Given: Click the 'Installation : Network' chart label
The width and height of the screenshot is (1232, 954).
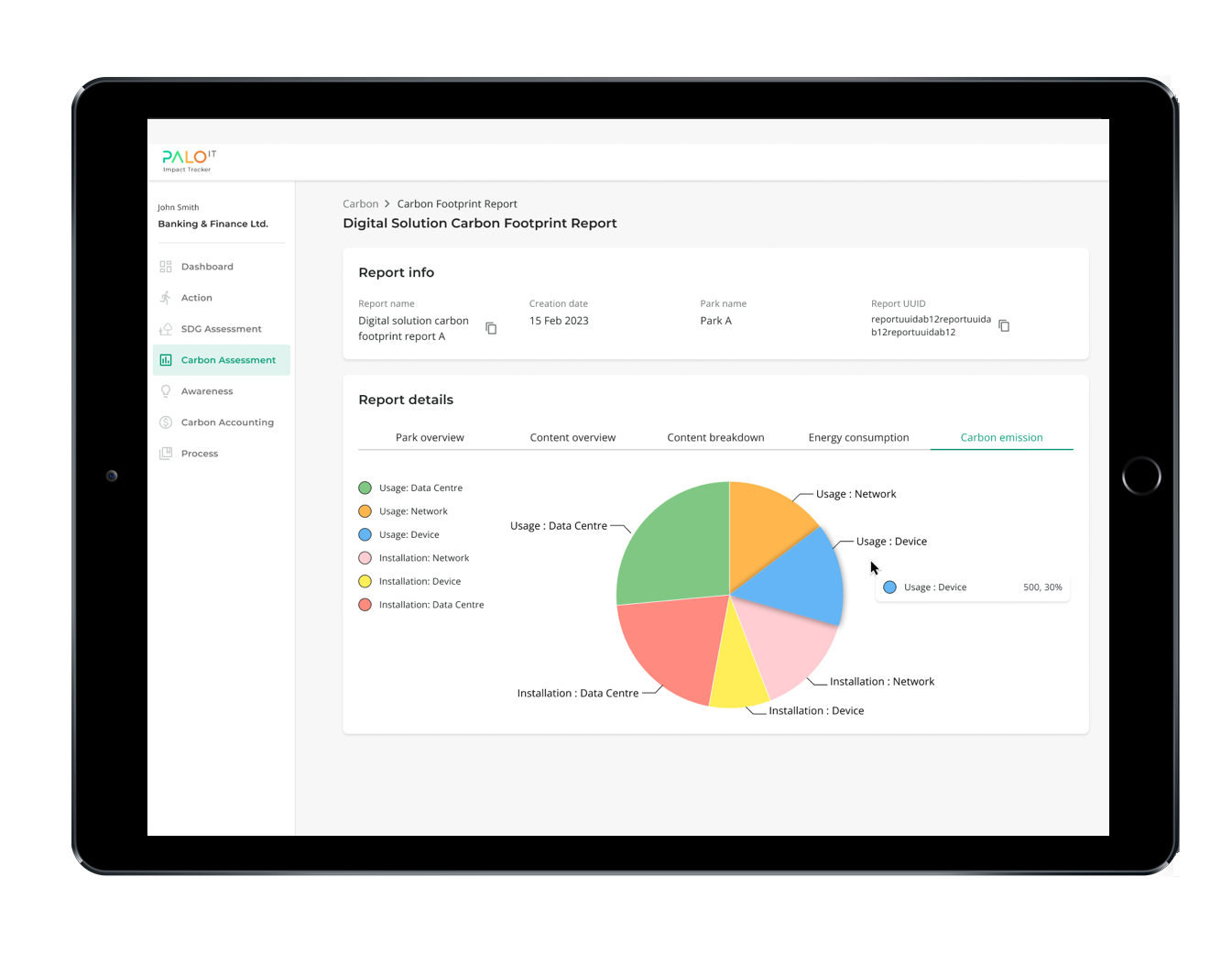Looking at the screenshot, I should tap(882, 682).
